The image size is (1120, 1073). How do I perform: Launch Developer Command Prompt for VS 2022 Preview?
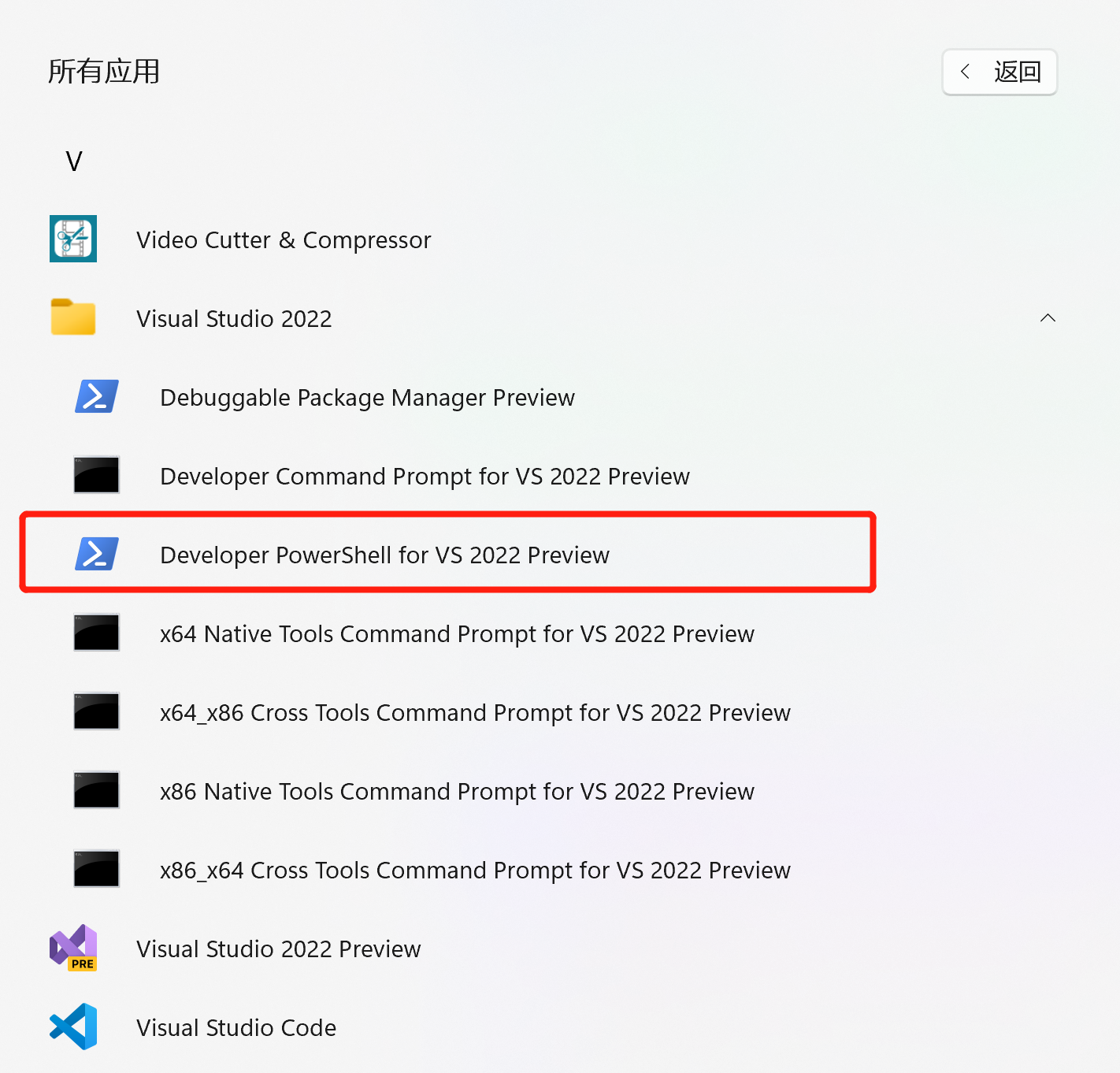point(425,477)
